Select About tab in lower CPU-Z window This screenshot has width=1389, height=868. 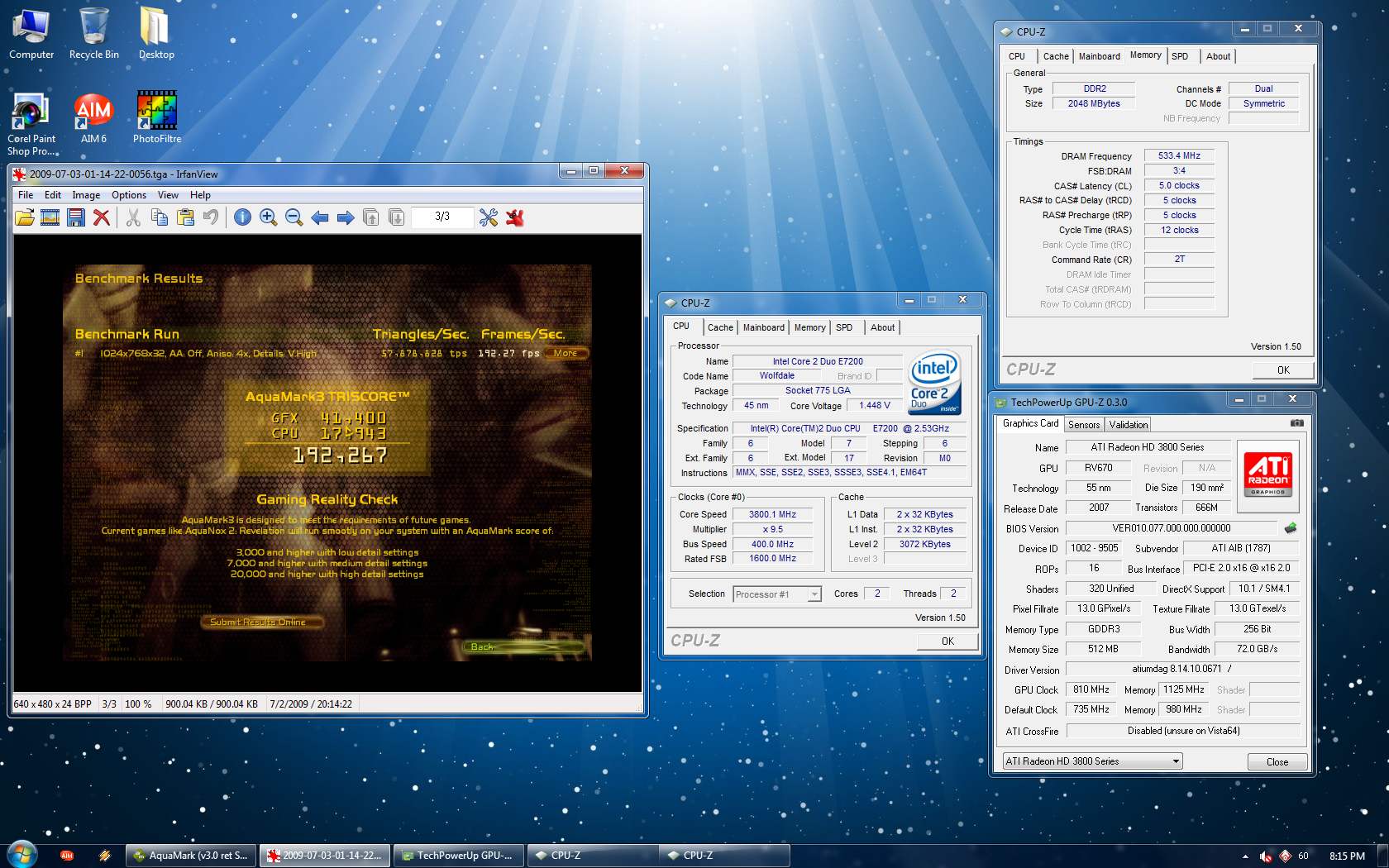click(x=882, y=327)
